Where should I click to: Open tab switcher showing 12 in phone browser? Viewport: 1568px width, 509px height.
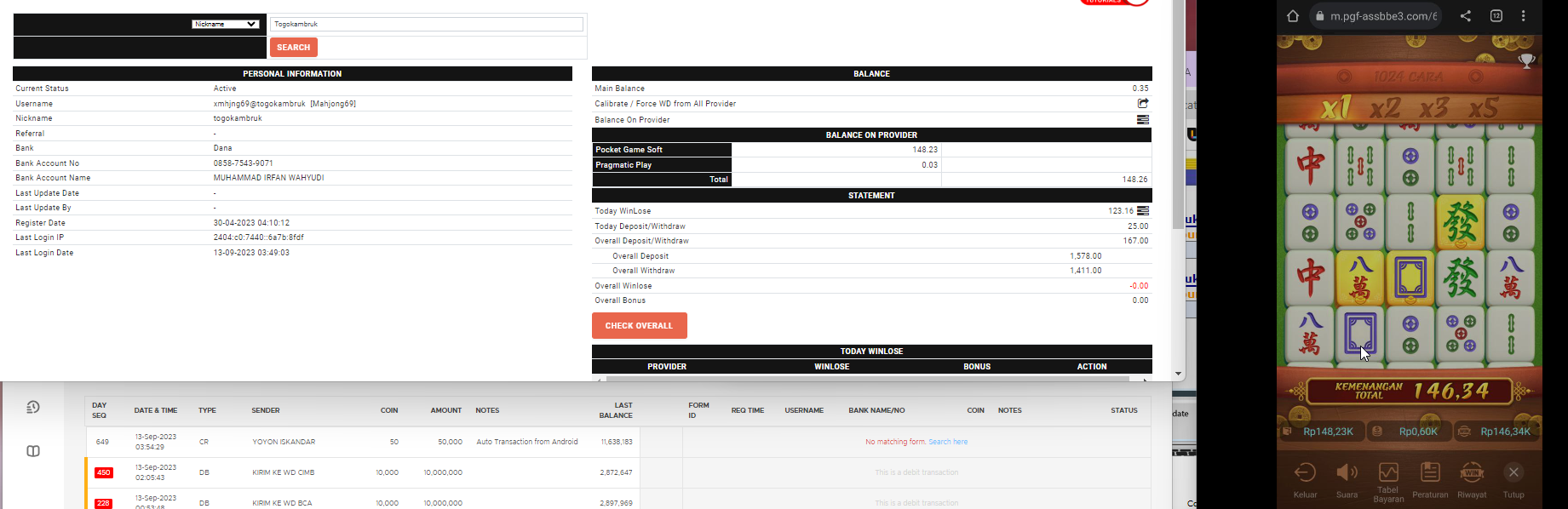click(1496, 15)
